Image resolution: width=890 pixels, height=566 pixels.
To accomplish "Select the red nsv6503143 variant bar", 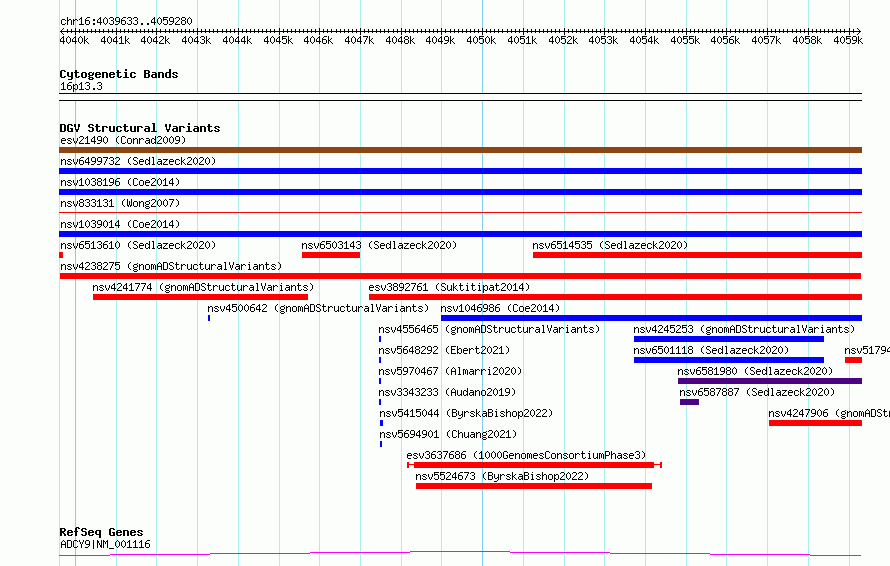I will point(331,255).
